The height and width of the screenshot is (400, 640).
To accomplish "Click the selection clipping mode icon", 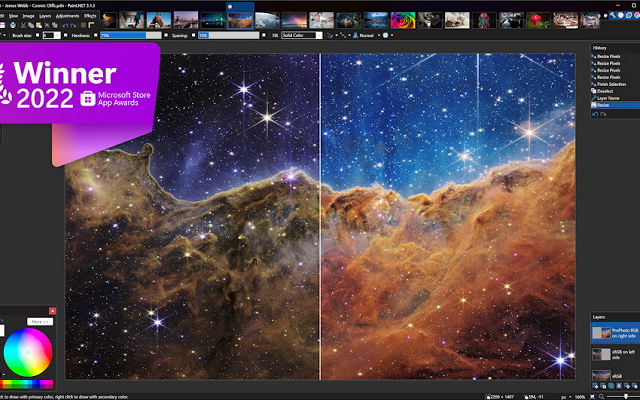I will pyautogui.click(x=385, y=35).
